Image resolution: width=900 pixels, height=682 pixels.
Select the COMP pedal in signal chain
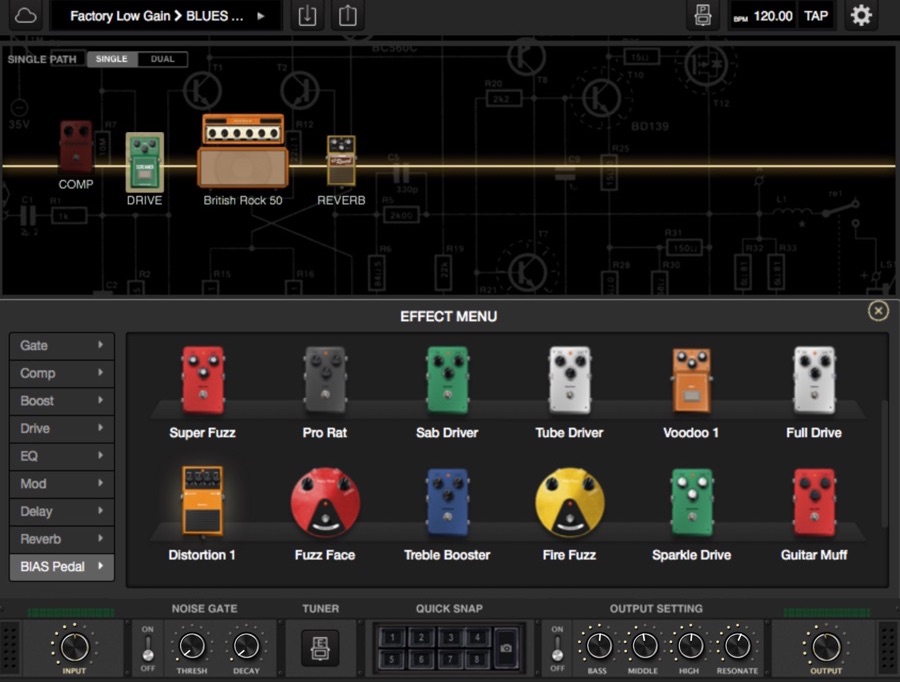click(76, 147)
